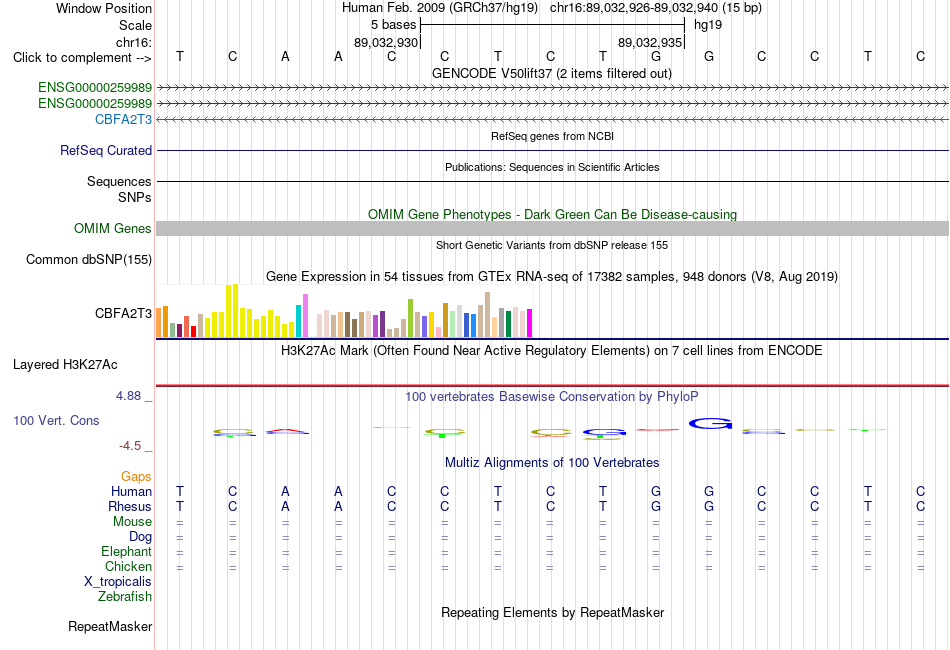Select the Mouse alignment row label
Screen dimensions: 950x650
pos(132,522)
